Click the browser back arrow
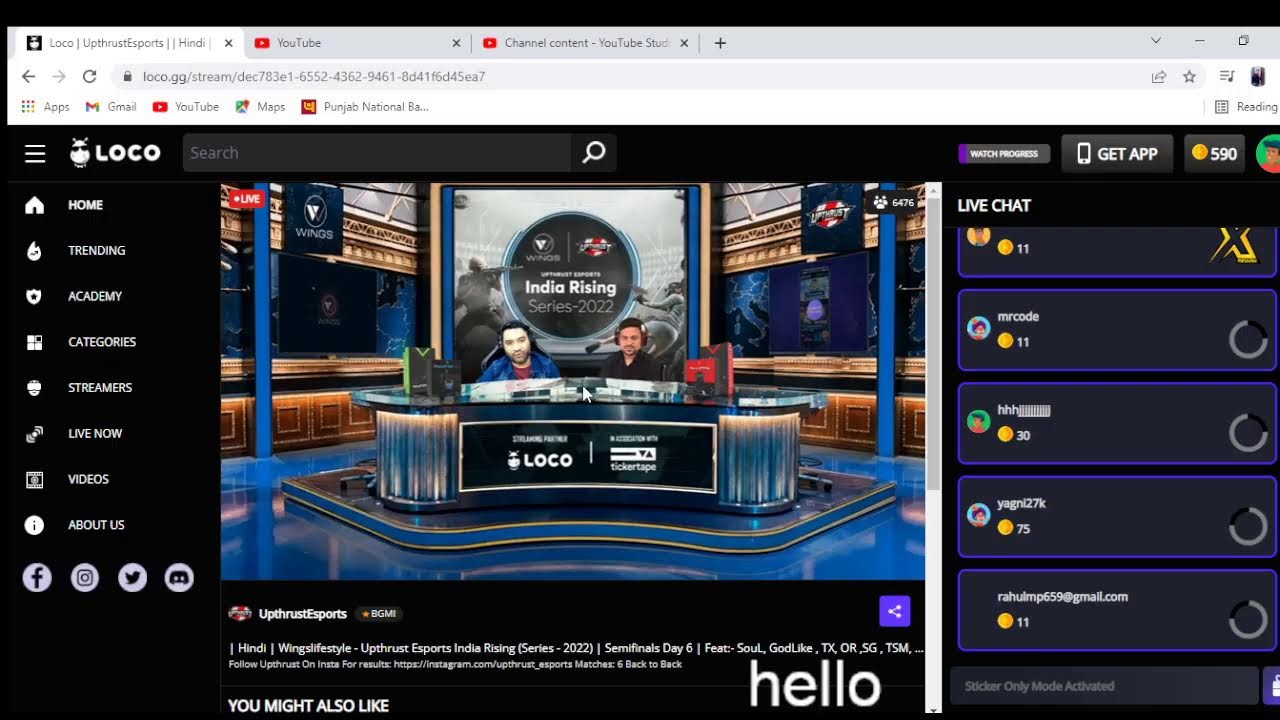 tap(28, 76)
